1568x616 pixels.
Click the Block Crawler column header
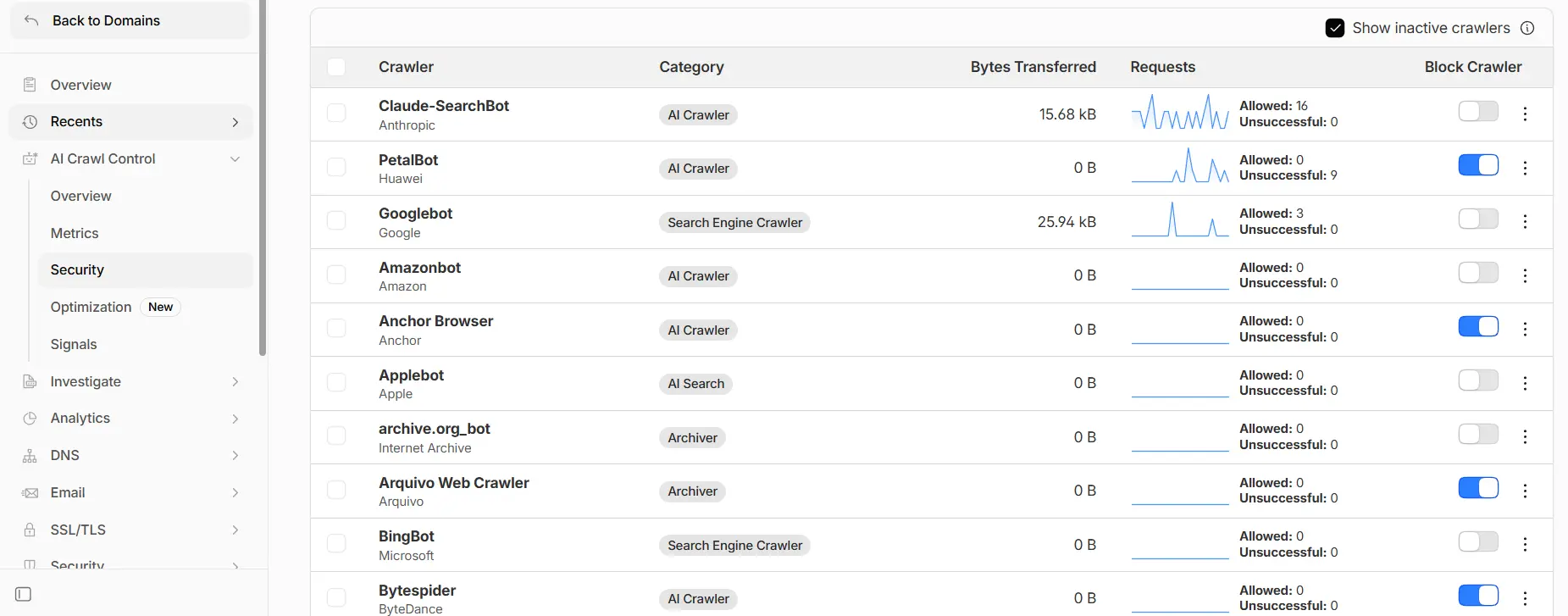pyautogui.click(x=1473, y=67)
